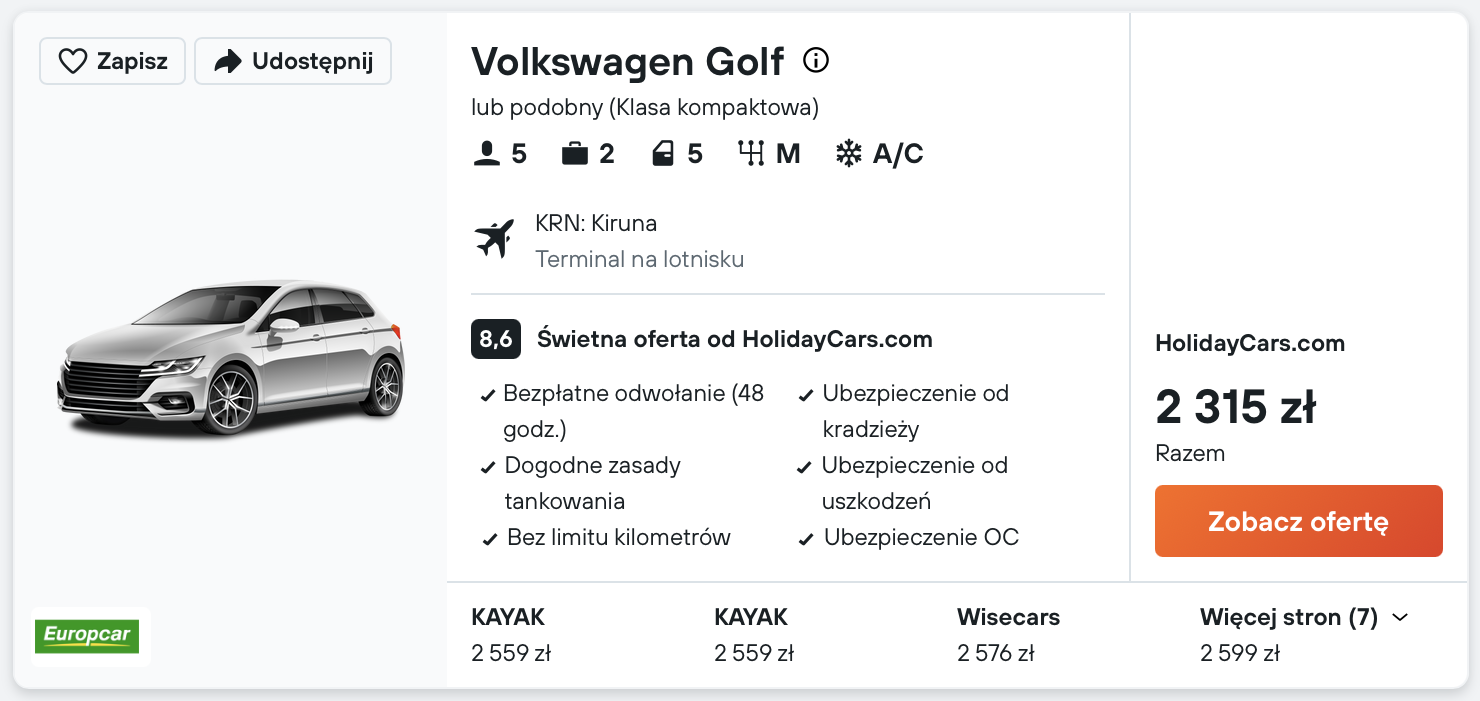1480x701 pixels.
Task: Click the share arrow icon
Action: tap(229, 62)
